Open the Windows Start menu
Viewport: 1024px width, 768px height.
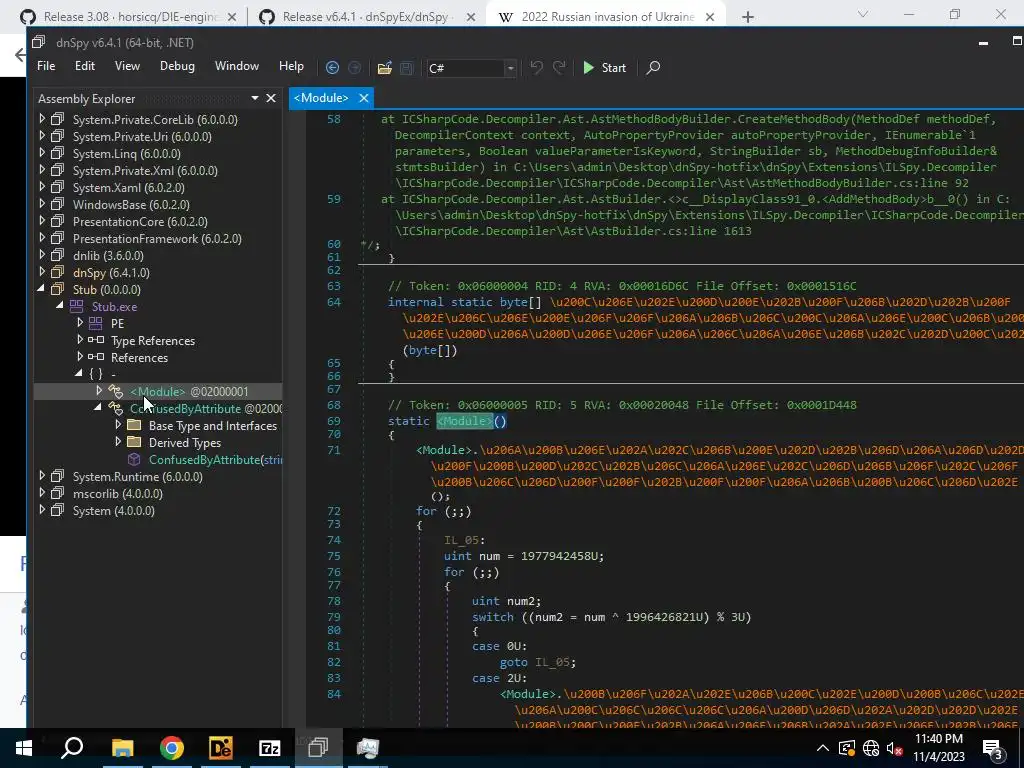24,748
